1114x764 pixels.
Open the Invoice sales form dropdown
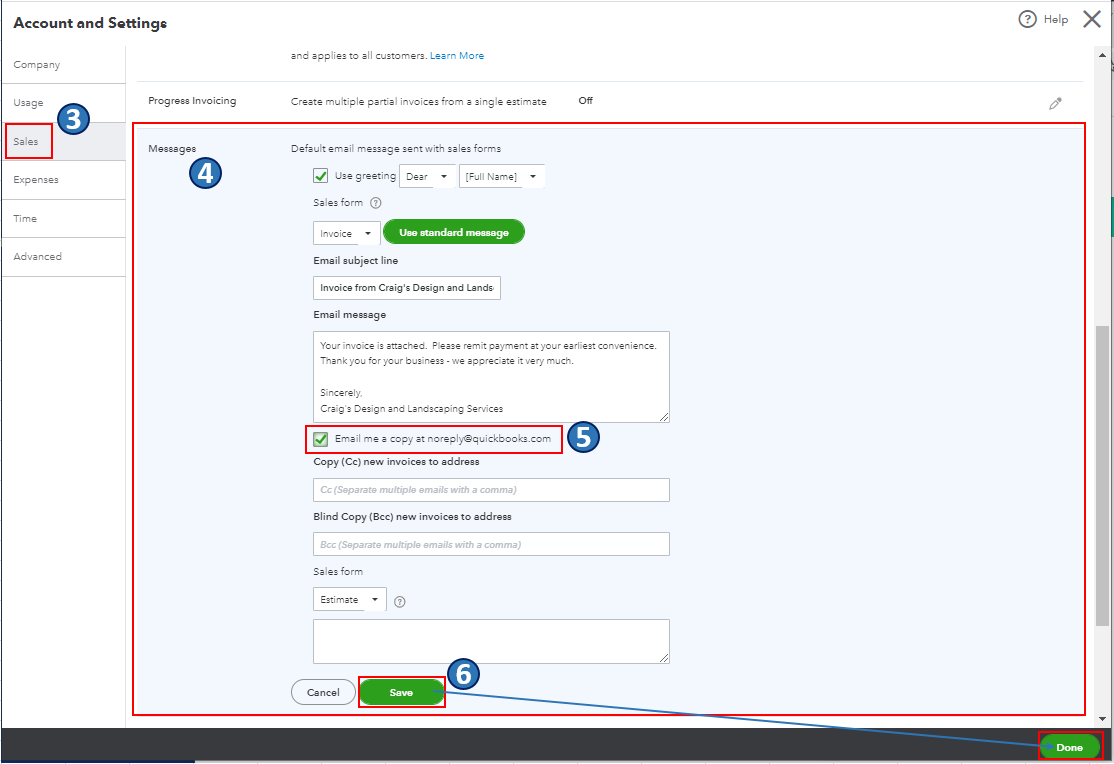tap(346, 231)
